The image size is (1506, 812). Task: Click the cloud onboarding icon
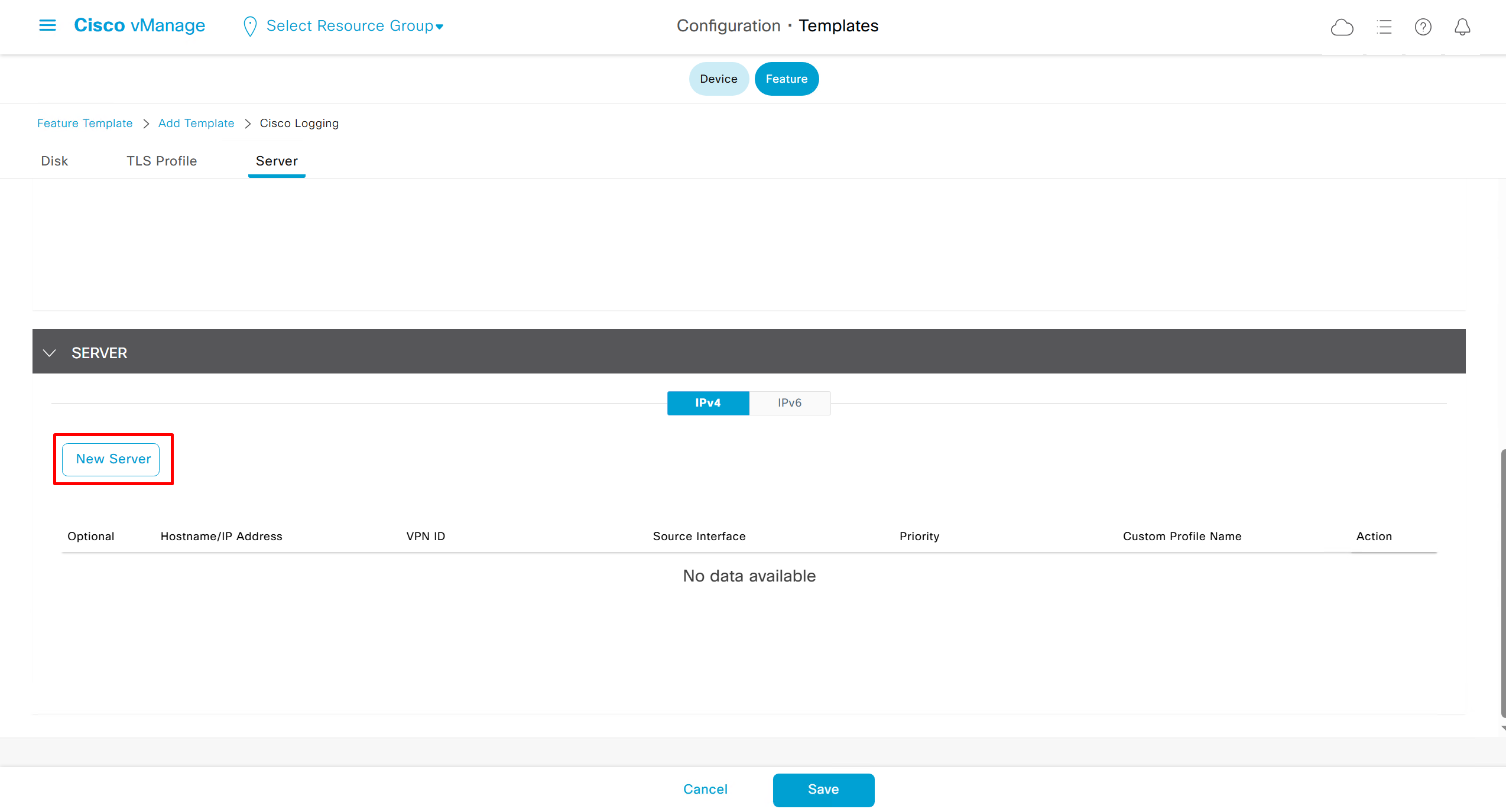[1342, 27]
